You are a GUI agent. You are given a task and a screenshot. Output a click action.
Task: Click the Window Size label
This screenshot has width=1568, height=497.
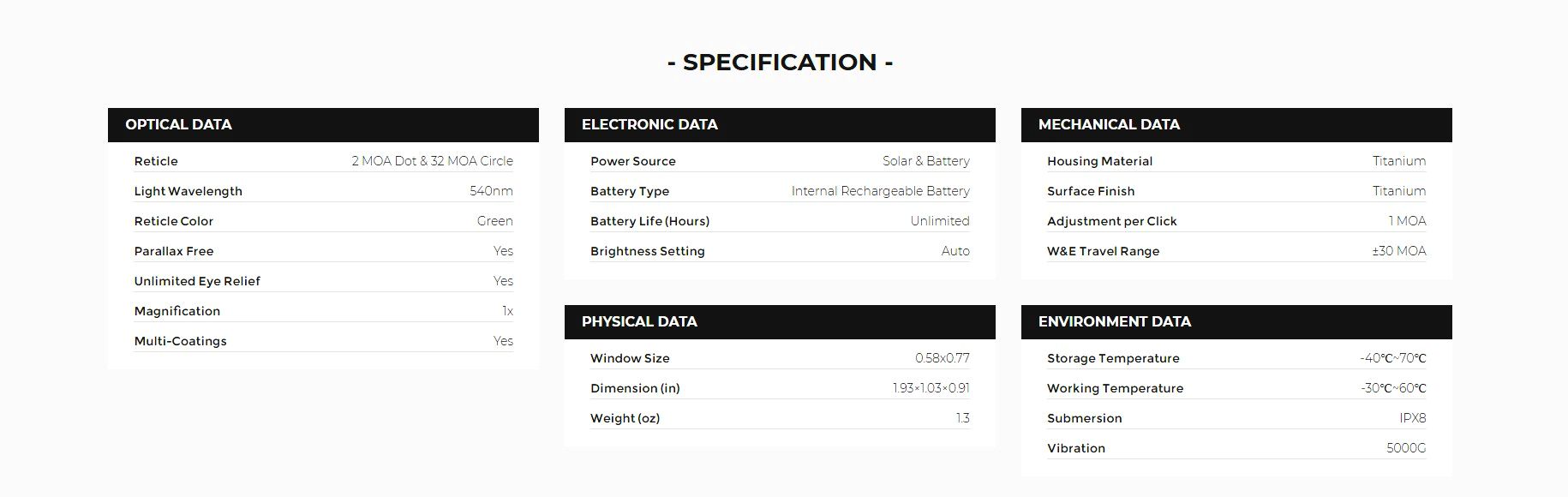point(630,358)
